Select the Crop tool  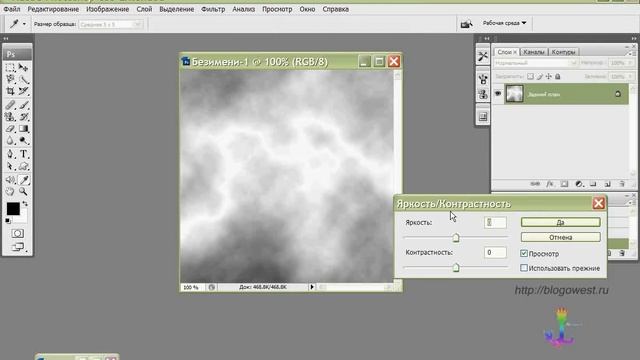coord(10,91)
